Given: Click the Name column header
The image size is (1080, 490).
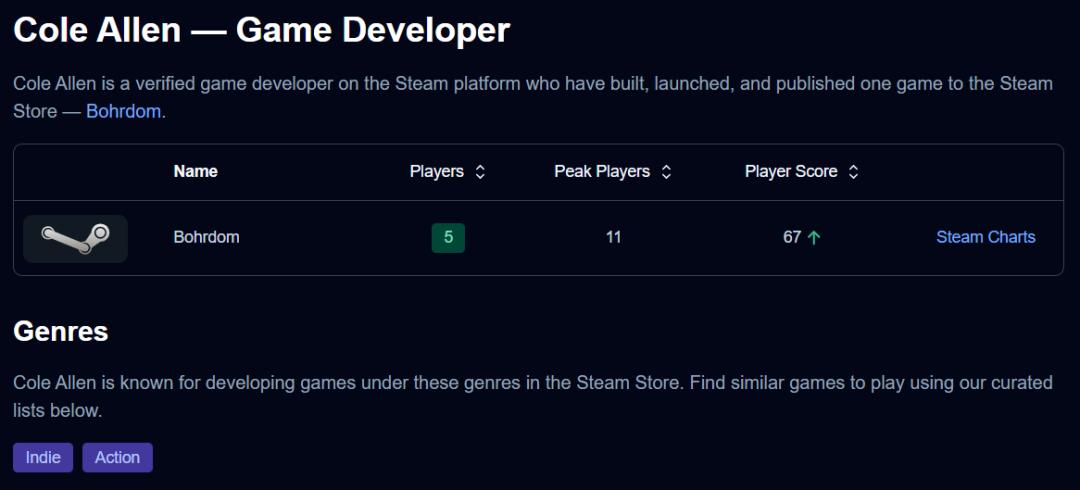Looking at the screenshot, I should tap(195, 171).
